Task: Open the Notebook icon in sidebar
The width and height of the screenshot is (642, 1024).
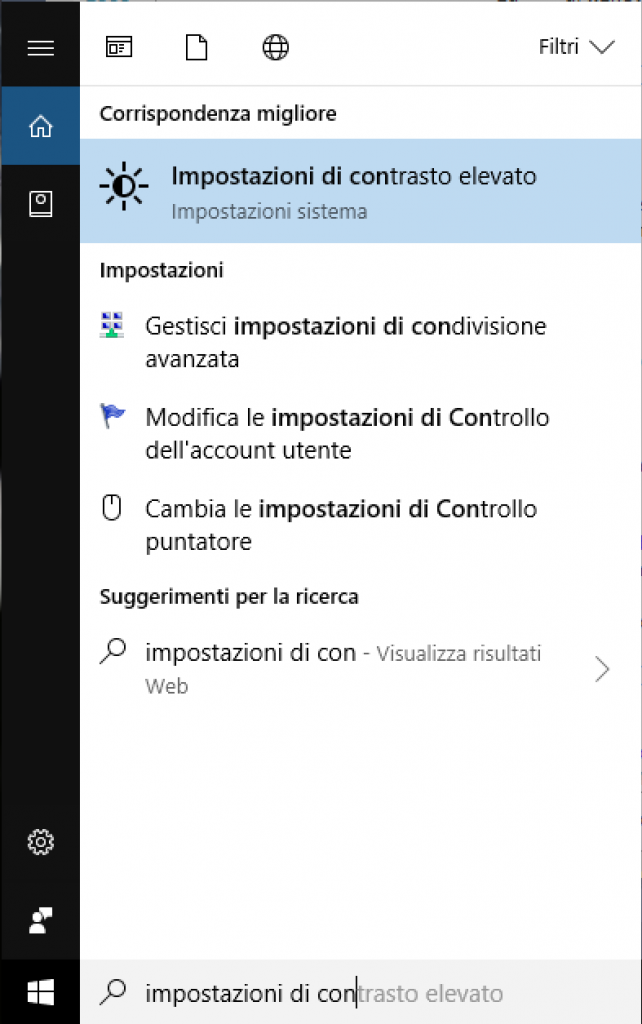Action: (40, 204)
